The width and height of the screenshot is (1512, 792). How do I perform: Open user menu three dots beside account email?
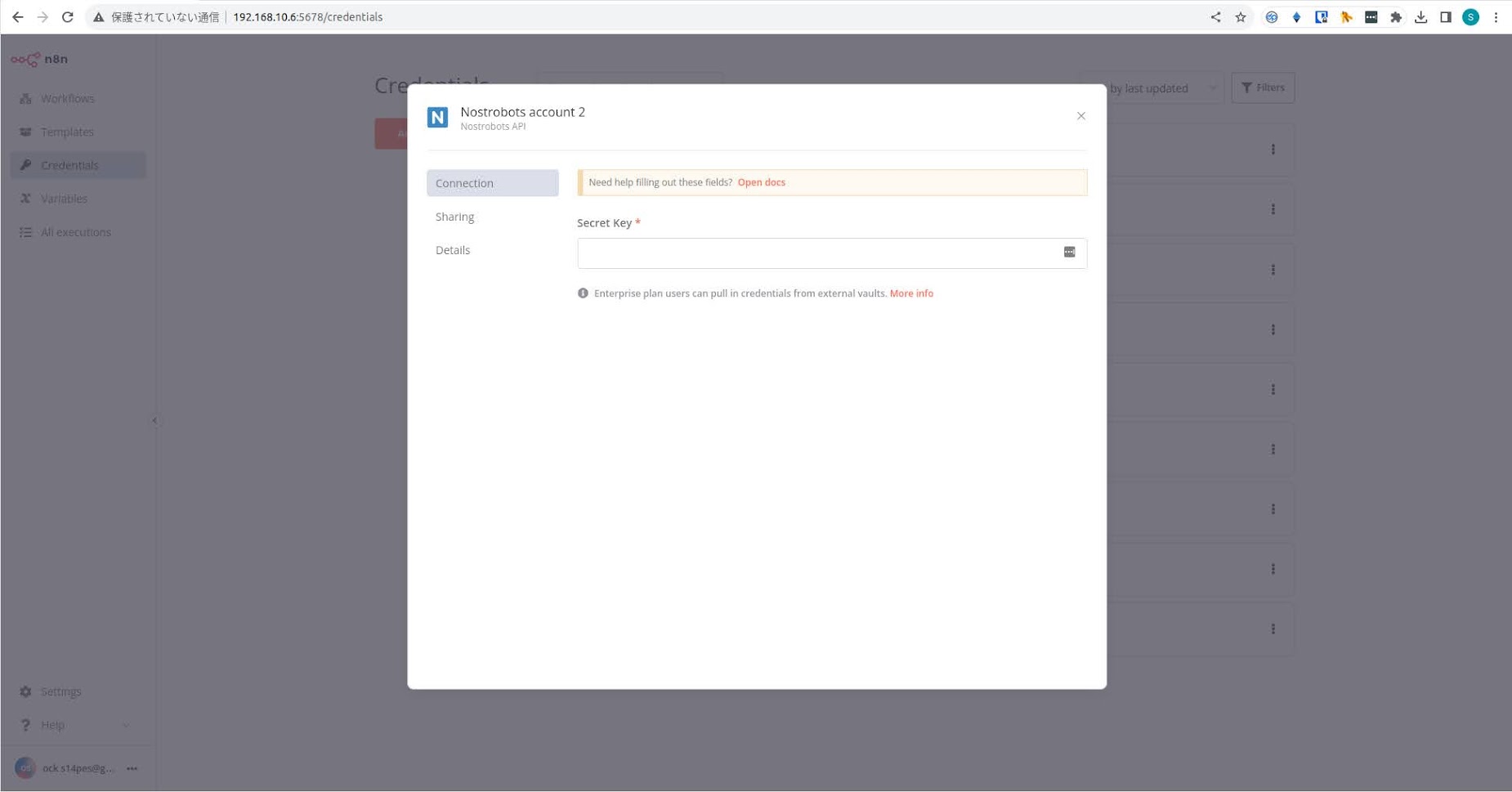pyautogui.click(x=132, y=768)
